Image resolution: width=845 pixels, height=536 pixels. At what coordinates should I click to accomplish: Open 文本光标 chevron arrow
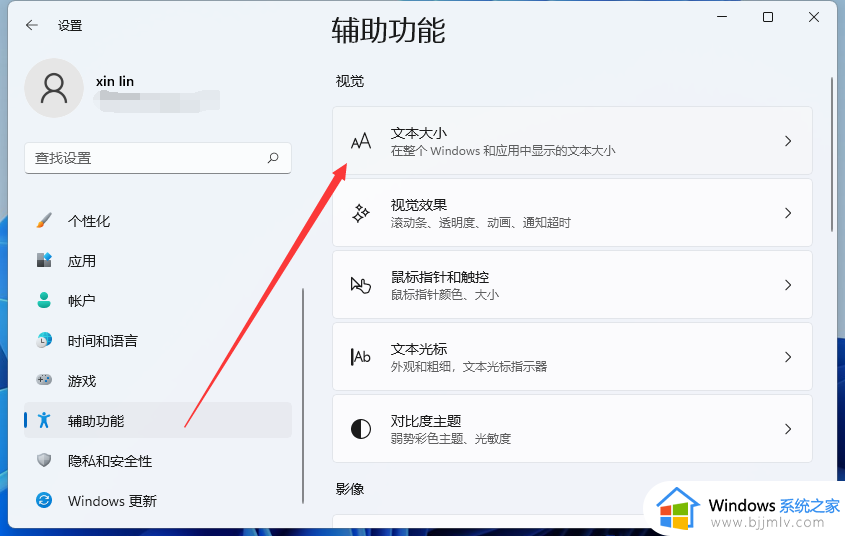pos(788,357)
